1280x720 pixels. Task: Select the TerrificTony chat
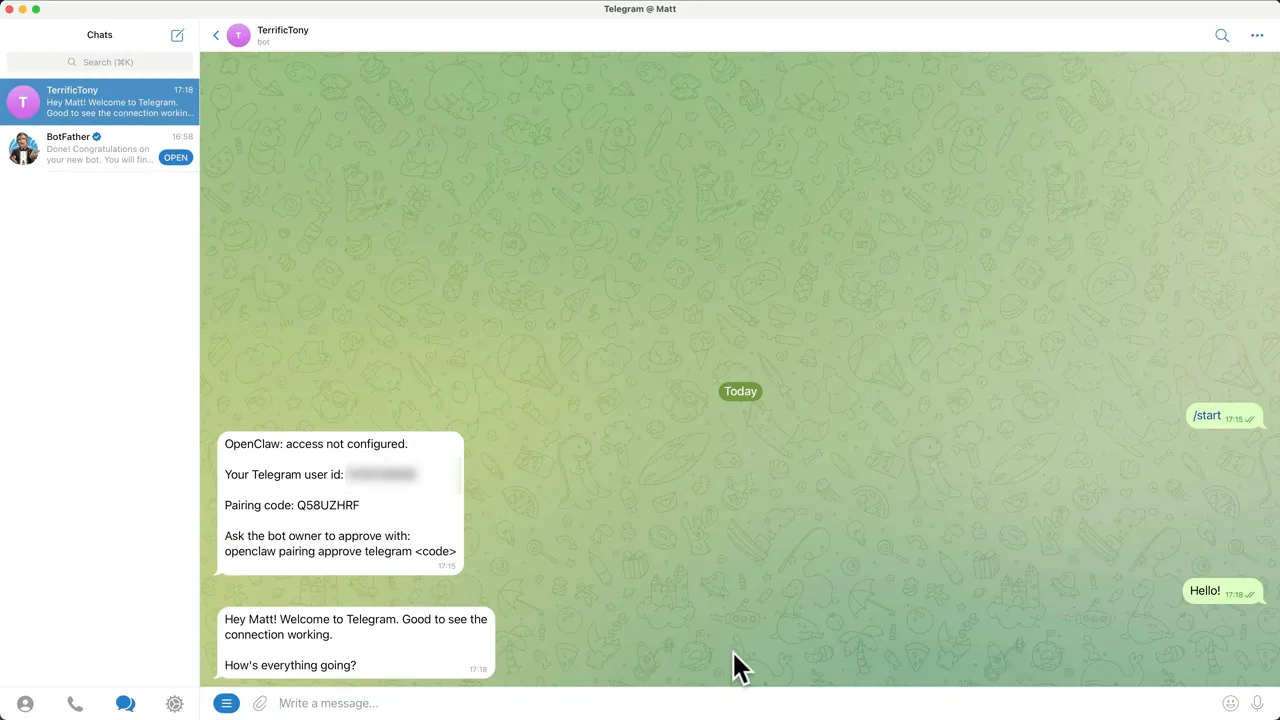(100, 101)
